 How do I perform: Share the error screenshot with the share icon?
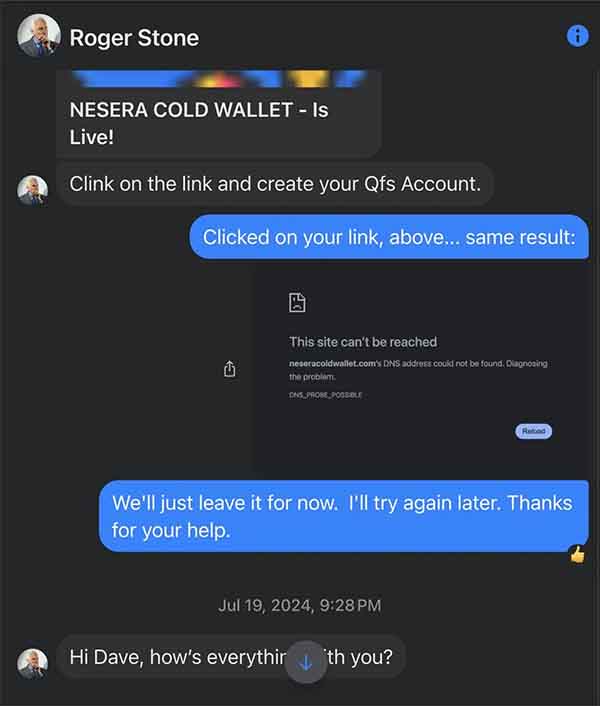point(230,368)
